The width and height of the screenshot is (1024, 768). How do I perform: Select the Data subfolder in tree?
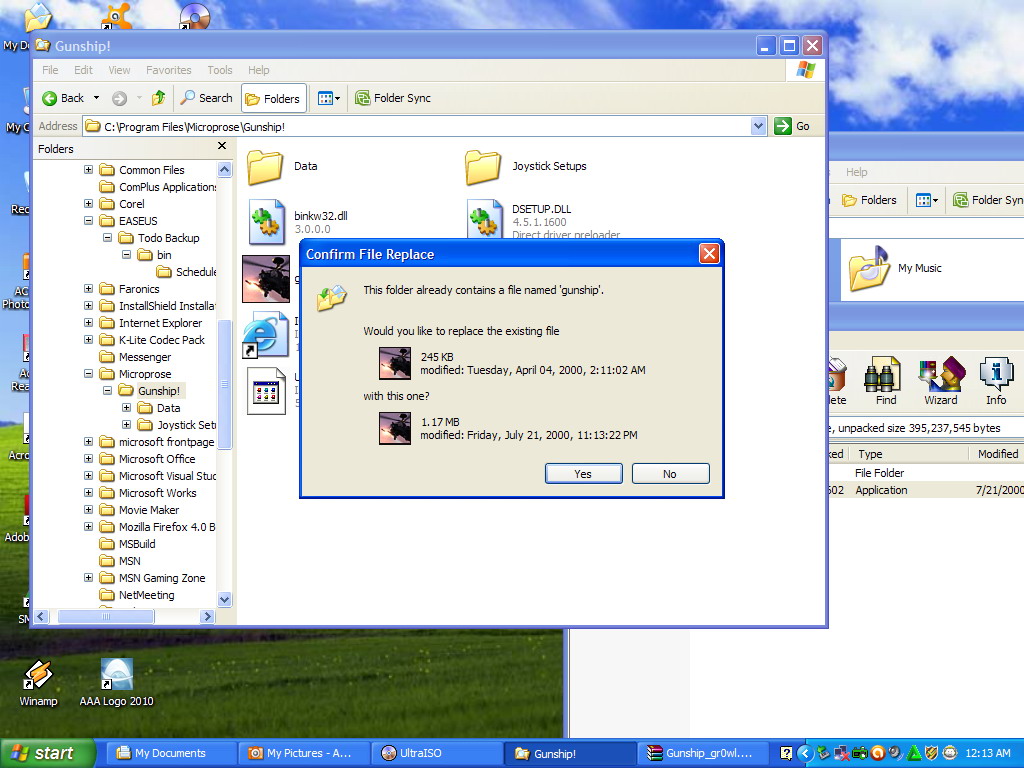click(168, 408)
